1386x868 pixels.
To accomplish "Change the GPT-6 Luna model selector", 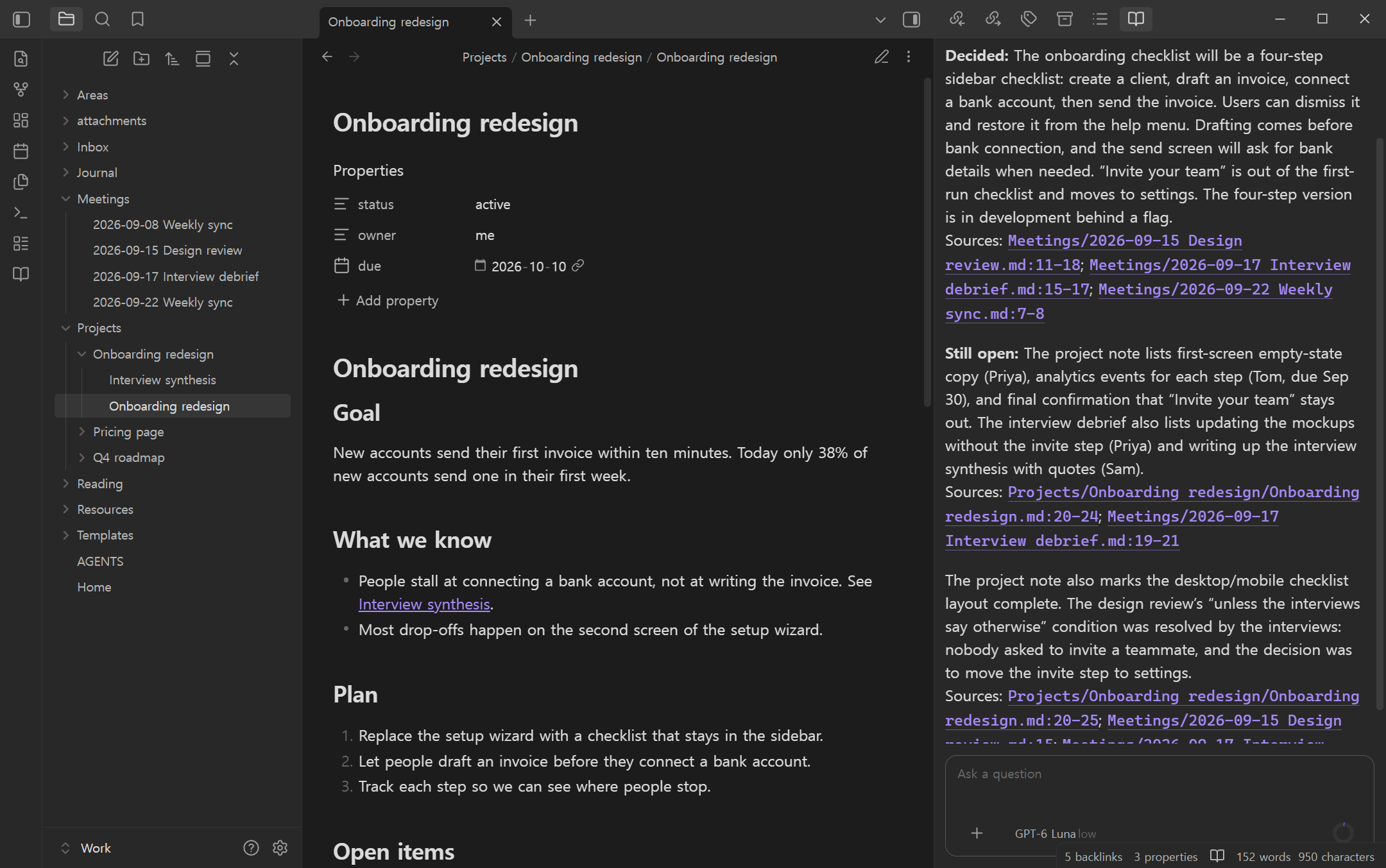I will pos(1055,833).
